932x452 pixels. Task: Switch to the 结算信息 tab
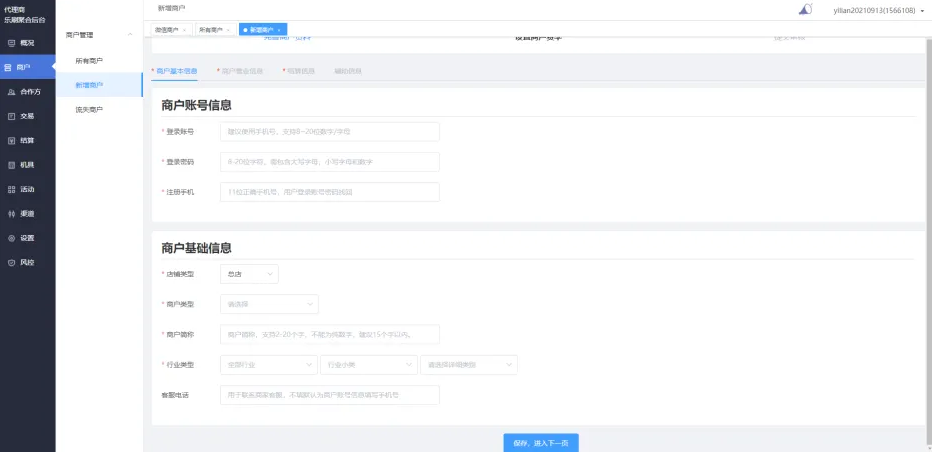click(x=298, y=71)
